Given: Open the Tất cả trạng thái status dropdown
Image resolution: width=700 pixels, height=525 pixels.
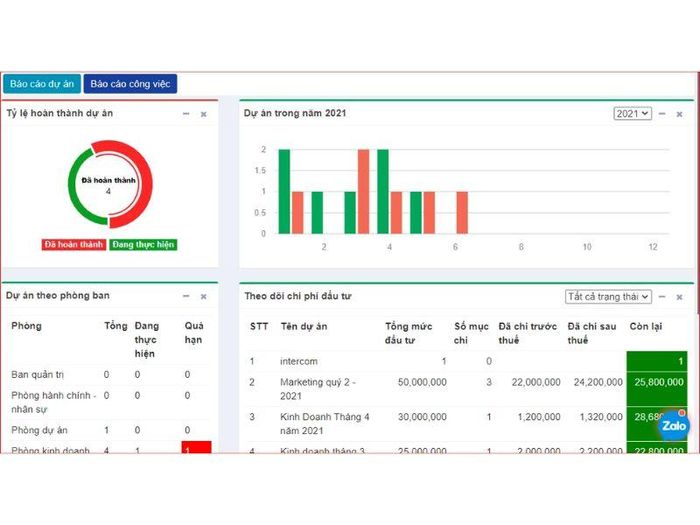Looking at the screenshot, I should [608, 297].
